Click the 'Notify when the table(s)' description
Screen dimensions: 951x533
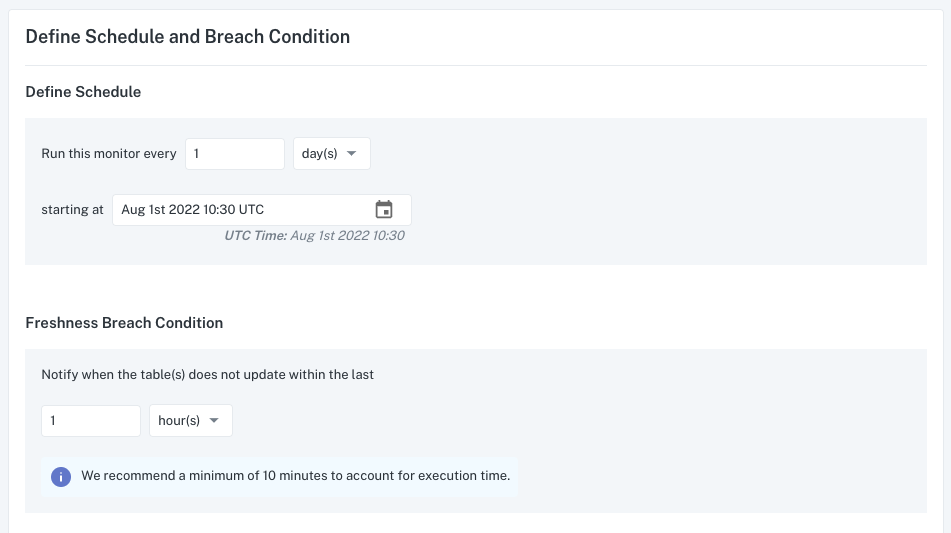[207, 375]
